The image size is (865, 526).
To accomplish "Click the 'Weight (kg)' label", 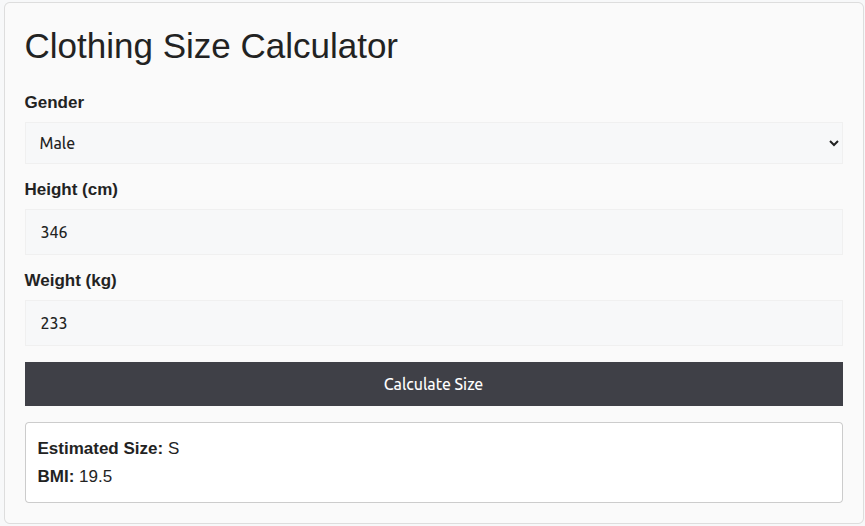I will (70, 280).
